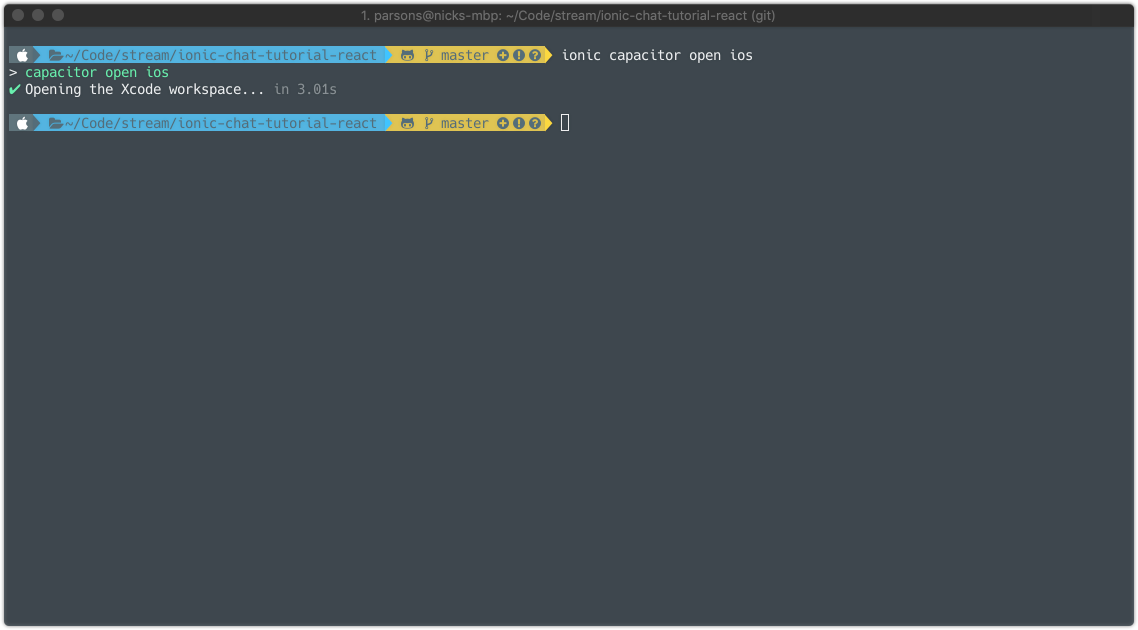Click the folder icon in the second prompt path
Screen dimensions: 1138x630
click(55, 123)
